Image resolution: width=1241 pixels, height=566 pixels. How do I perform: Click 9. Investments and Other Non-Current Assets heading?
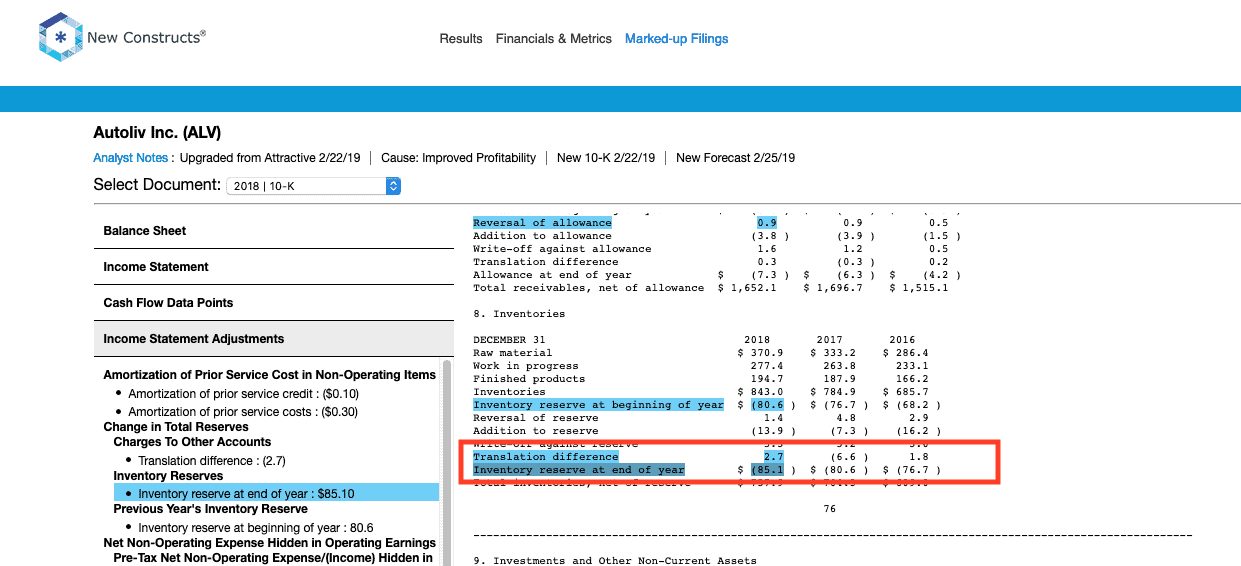click(615, 561)
